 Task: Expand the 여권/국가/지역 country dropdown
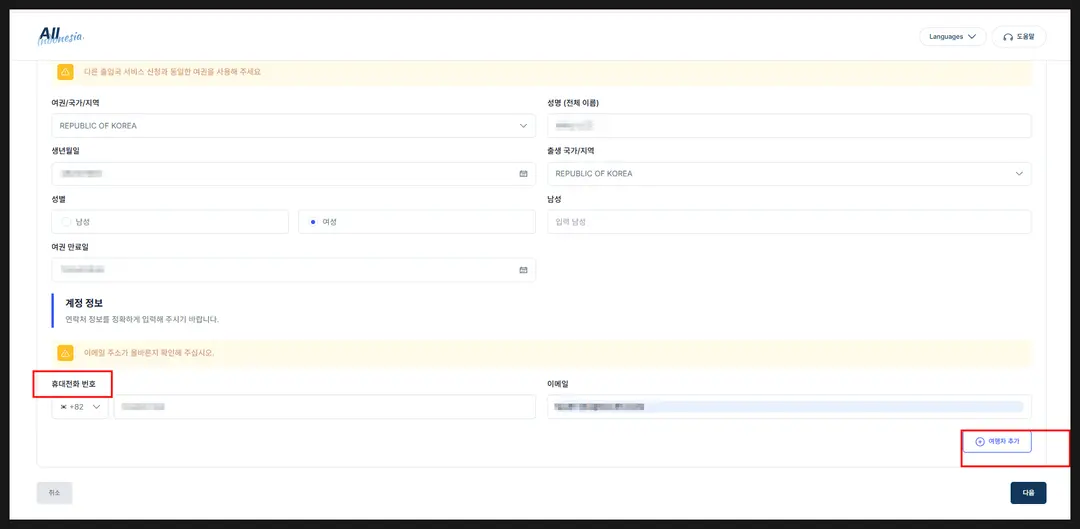tap(293, 126)
